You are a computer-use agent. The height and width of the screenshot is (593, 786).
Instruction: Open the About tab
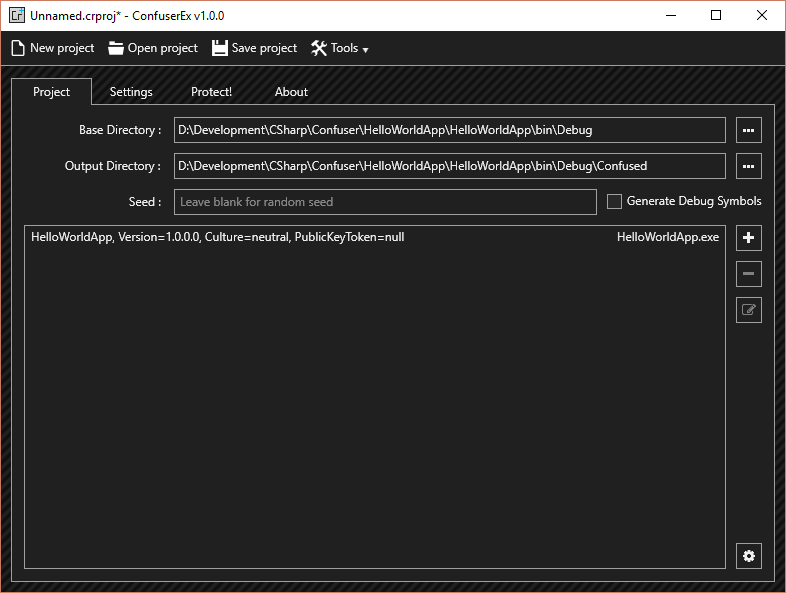pos(291,92)
